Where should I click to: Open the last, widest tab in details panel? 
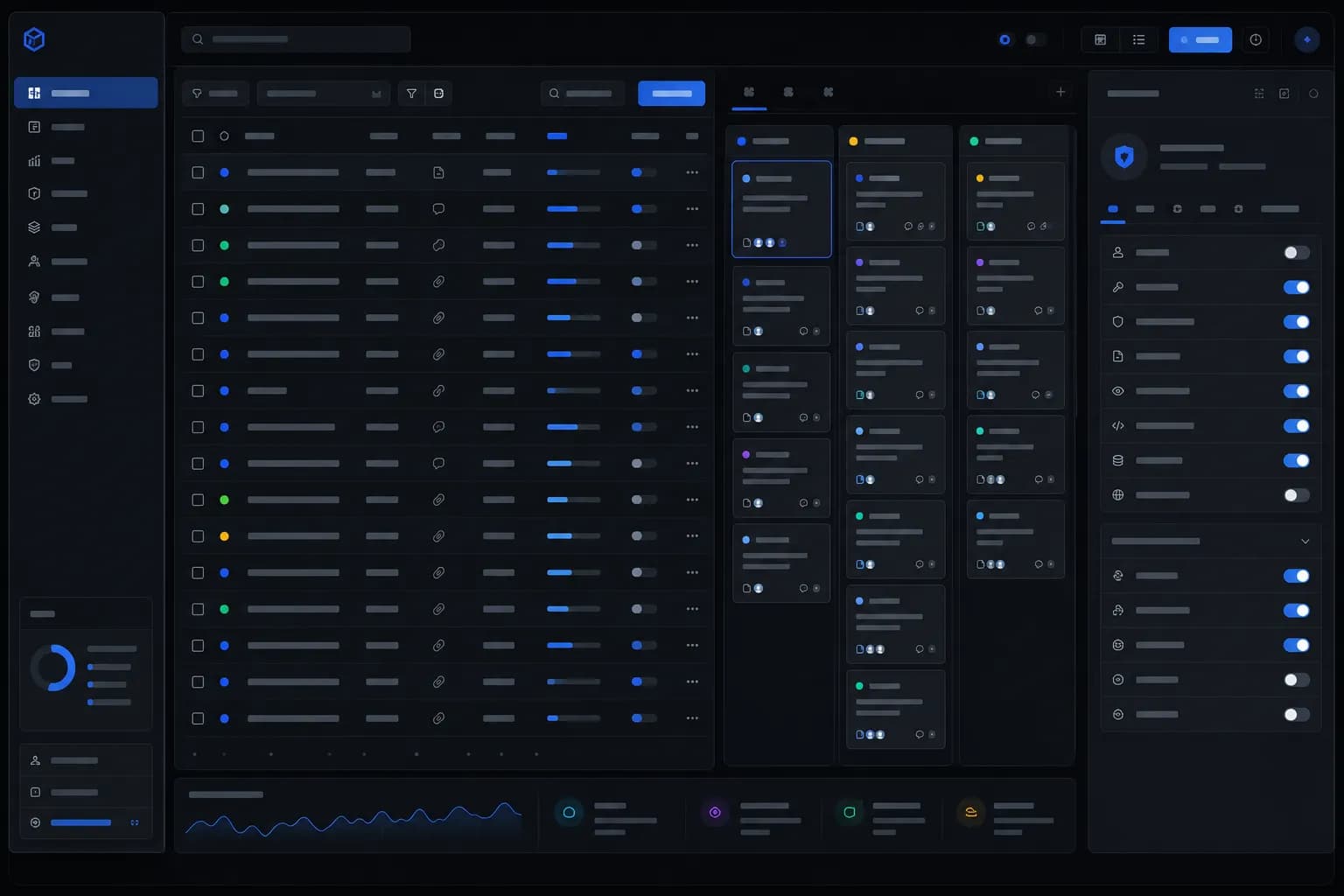point(1279,209)
